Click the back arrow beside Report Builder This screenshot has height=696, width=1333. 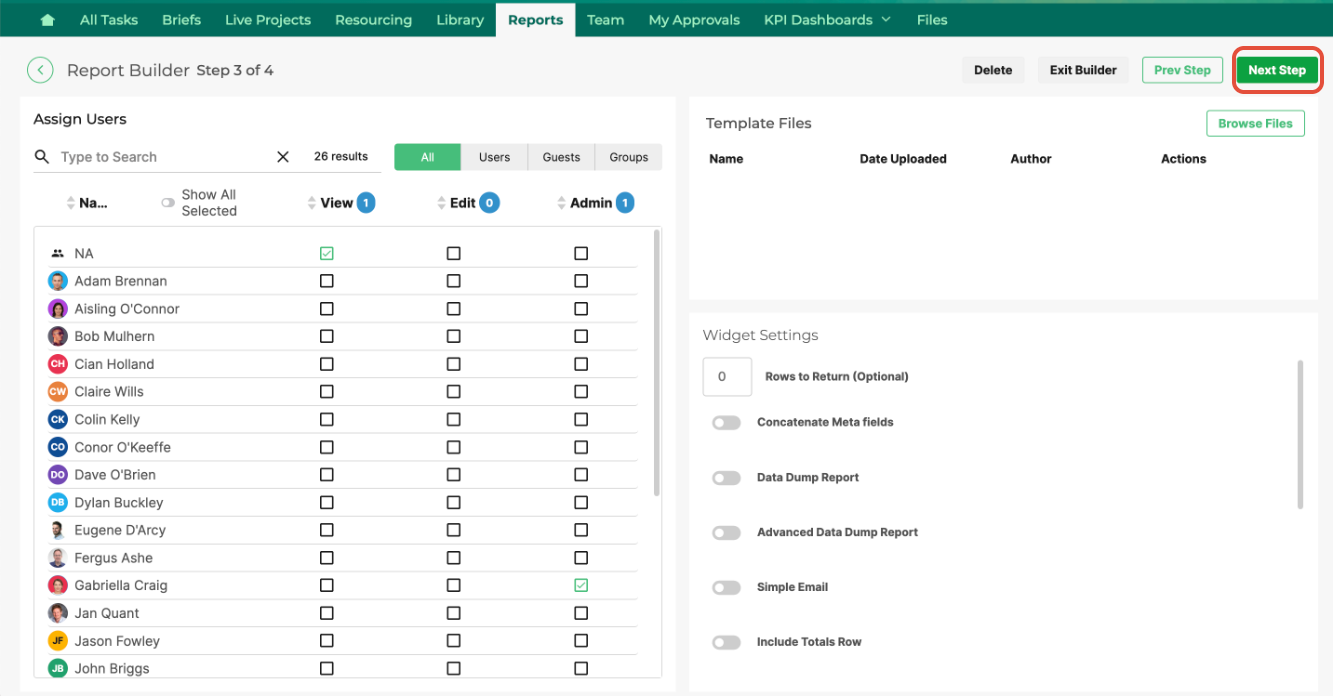pos(40,70)
